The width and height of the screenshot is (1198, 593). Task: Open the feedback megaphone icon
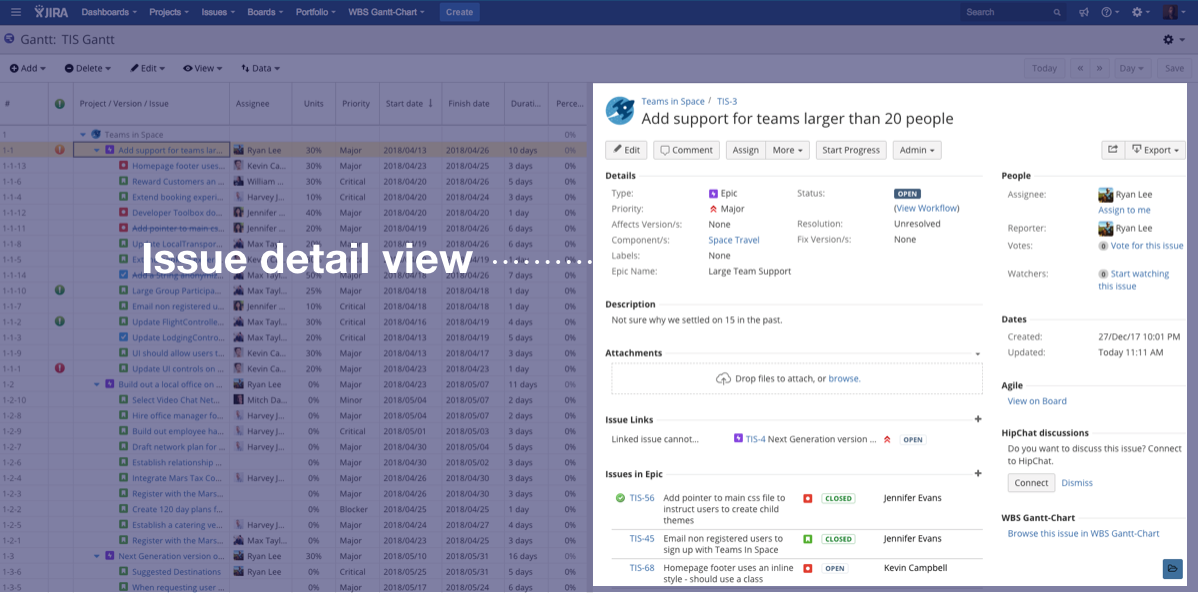1083,12
